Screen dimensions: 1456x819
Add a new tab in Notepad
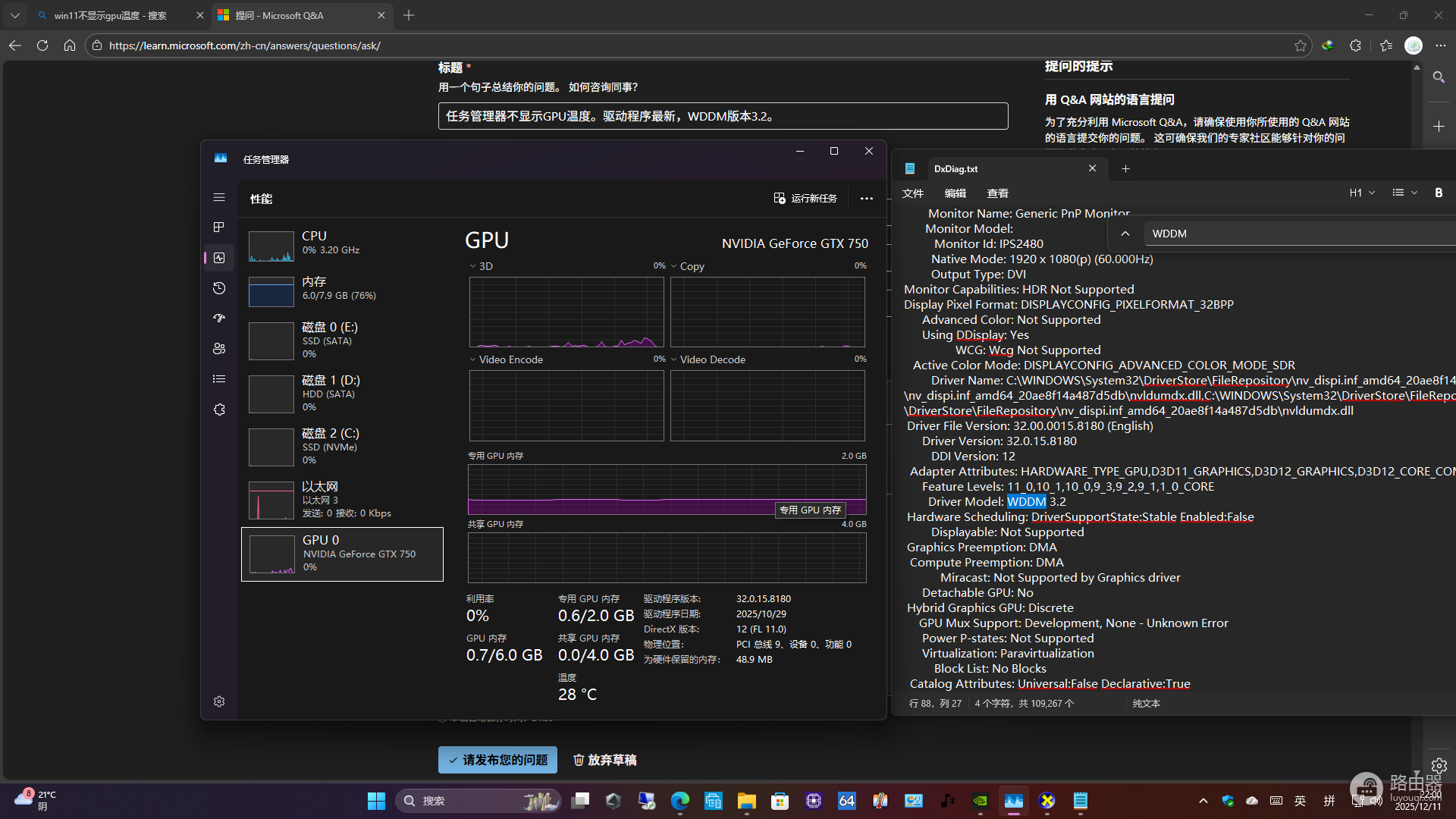point(1125,169)
